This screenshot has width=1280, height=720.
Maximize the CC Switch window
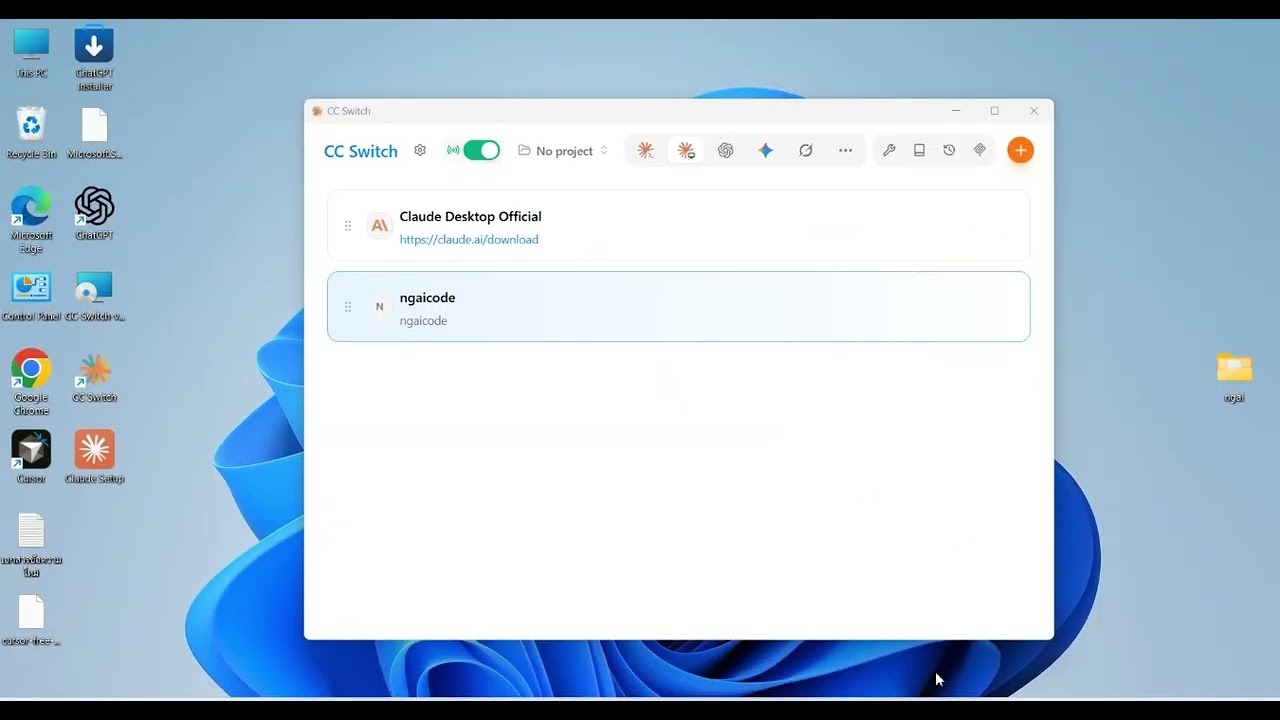995,111
